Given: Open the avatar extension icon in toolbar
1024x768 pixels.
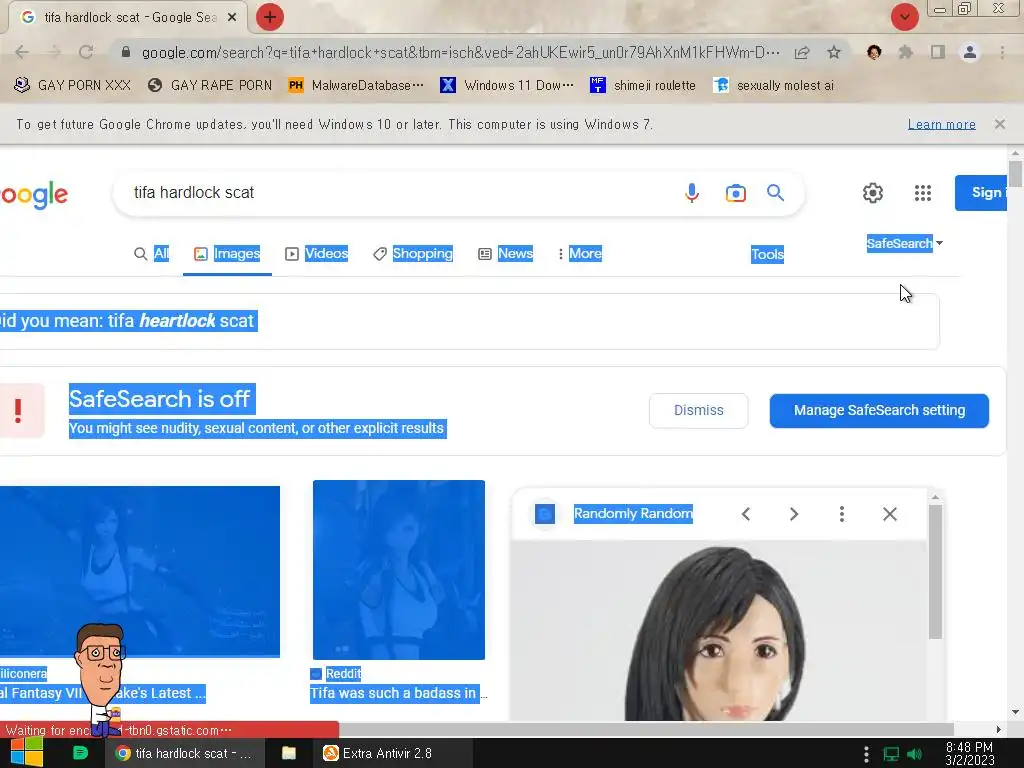Looking at the screenshot, I should tap(874, 52).
